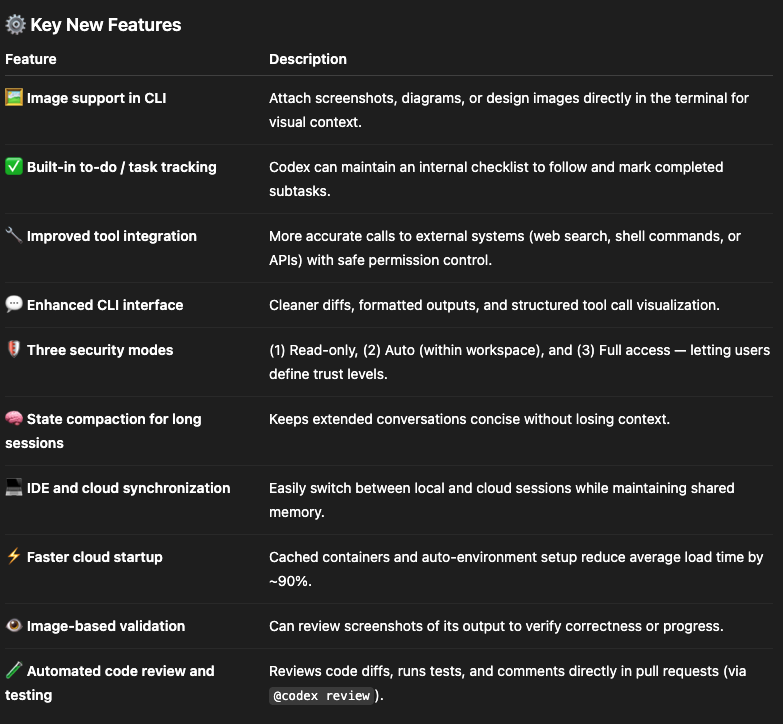This screenshot has width=783, height=724.
Task: Click the Description column header
Action: click(308, 59)
